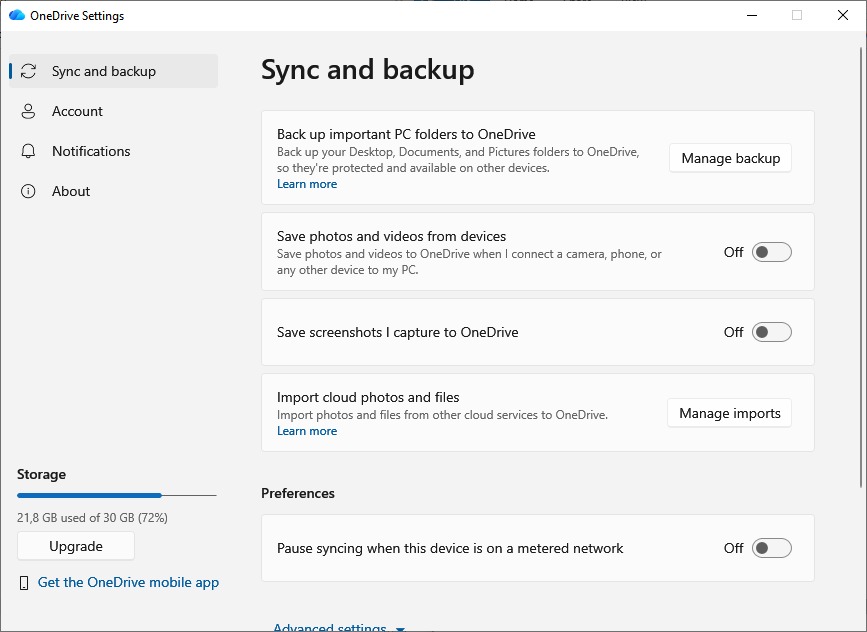Toggle Pause syncing on metered network

pyautogui.click(x=771, y=548)
